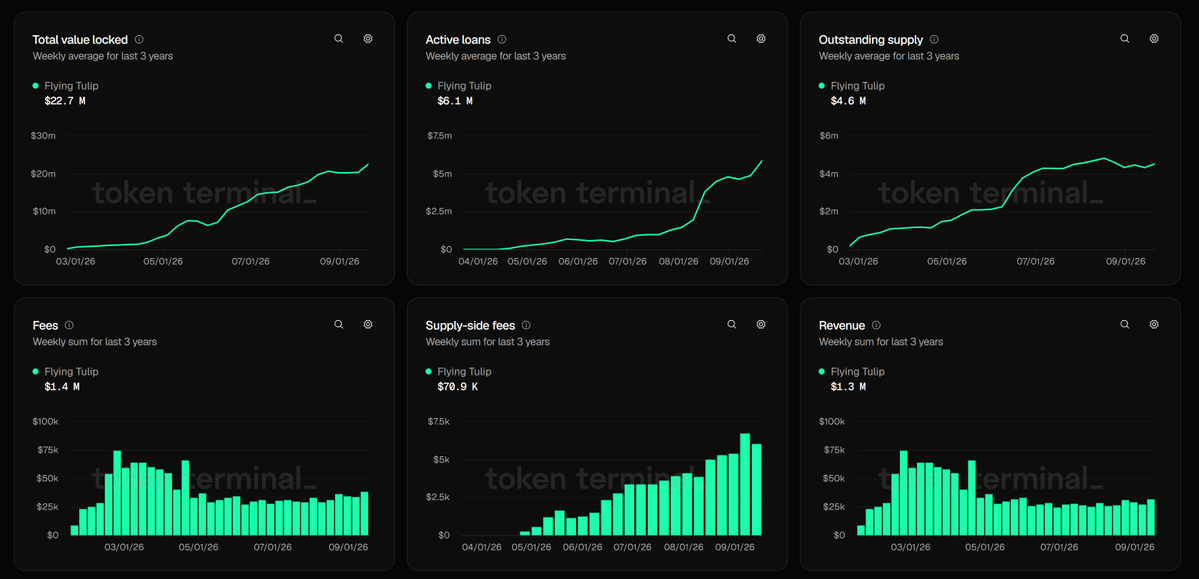Click the Fees info icon
This screenshot has width=1199, height=579.
pyautogui.click(x=69, y=325)
